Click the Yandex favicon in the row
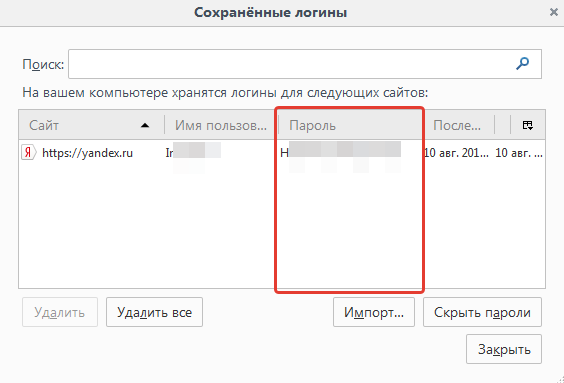Viewport: 564px width, 383px height. click(28, 153)
